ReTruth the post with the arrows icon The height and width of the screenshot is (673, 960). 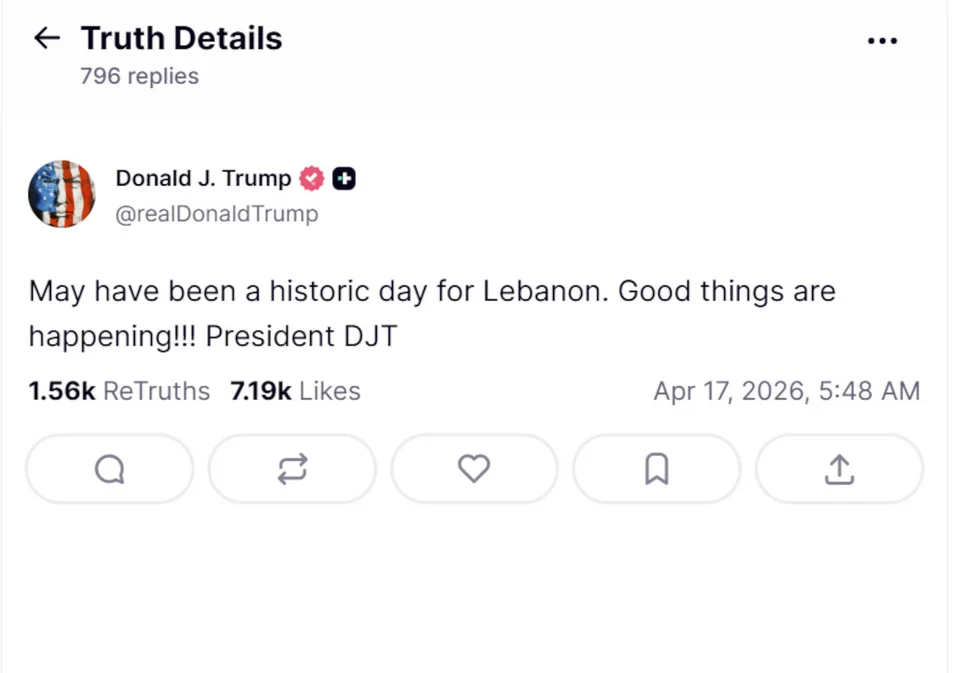pyautogui.click(x=292, y=469)
